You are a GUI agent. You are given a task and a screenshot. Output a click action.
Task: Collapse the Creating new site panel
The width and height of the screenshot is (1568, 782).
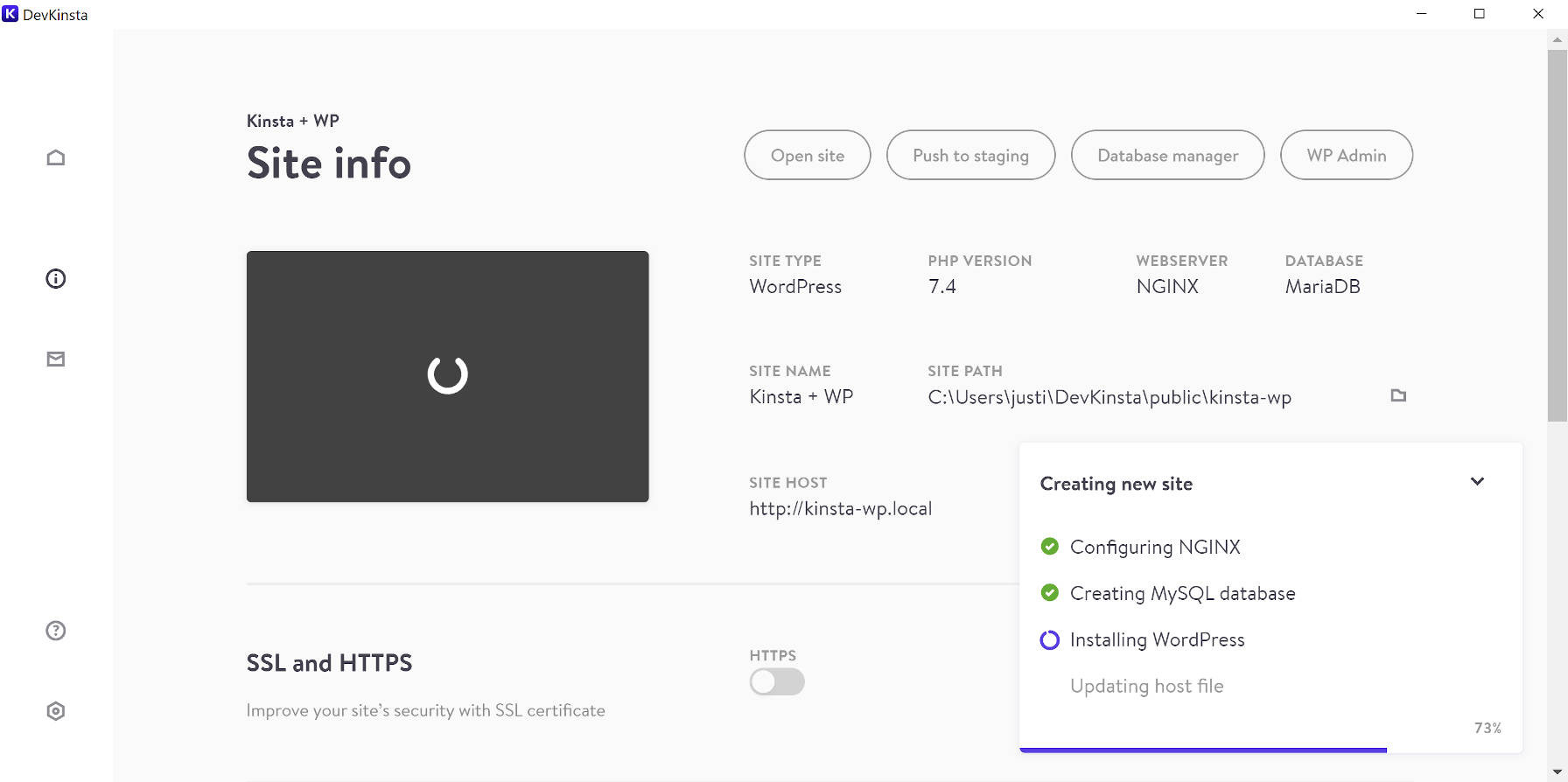[x=1477, y=482]
